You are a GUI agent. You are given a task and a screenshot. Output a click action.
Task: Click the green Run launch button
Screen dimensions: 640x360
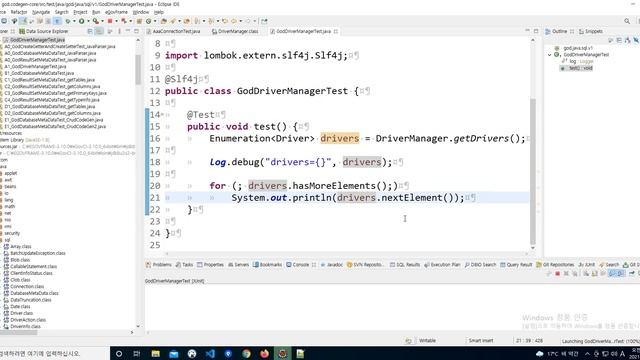pyautogui.click(x=82, y=21)
